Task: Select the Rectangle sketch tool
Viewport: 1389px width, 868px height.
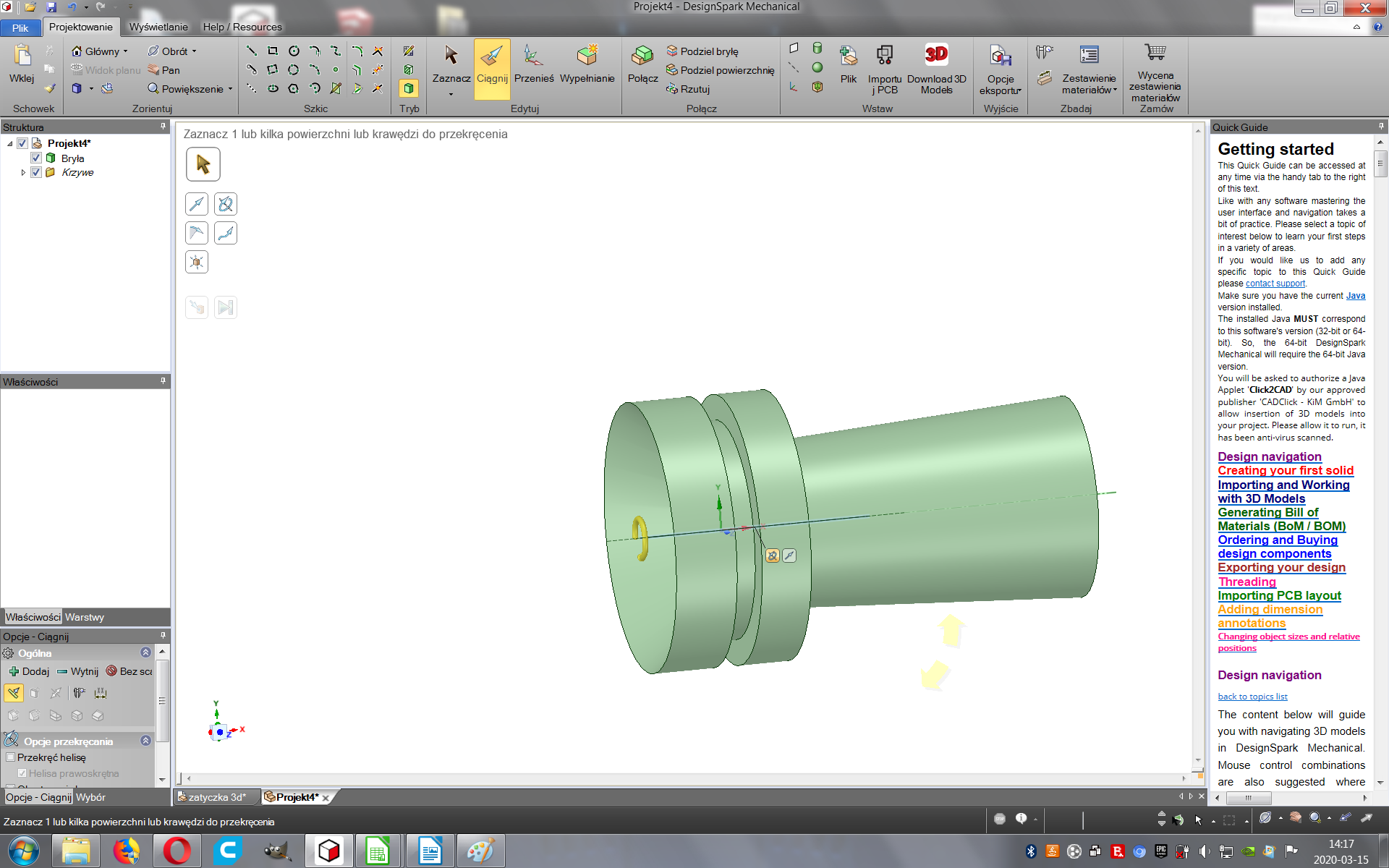Action: click(272, 51)
